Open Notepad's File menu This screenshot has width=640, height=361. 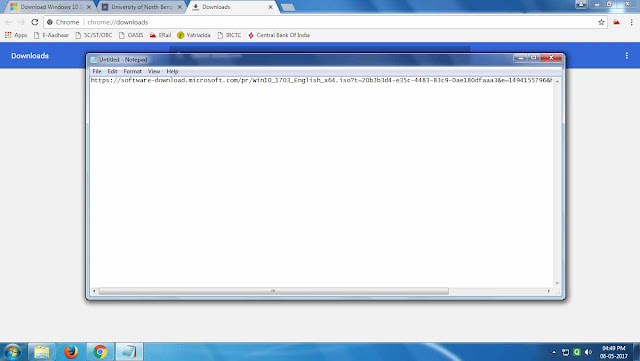(x=97, y=71)
